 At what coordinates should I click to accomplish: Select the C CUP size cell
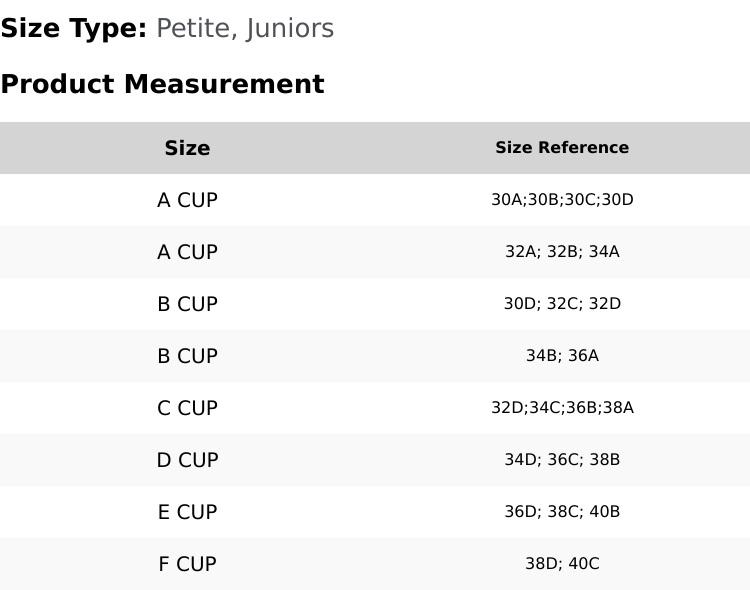[187, 408]
